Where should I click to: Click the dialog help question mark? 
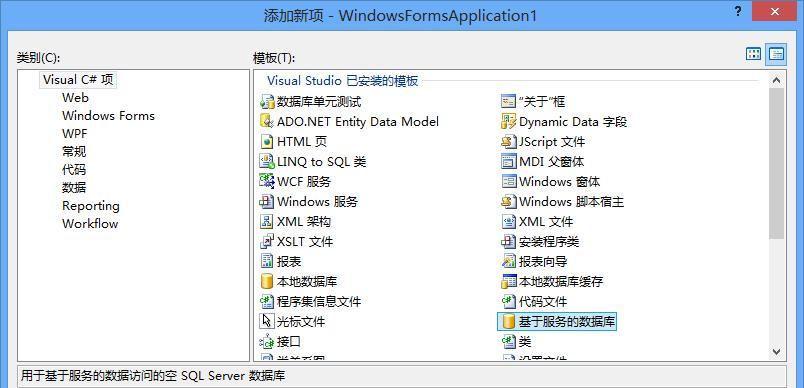click(x=738, y=11)
